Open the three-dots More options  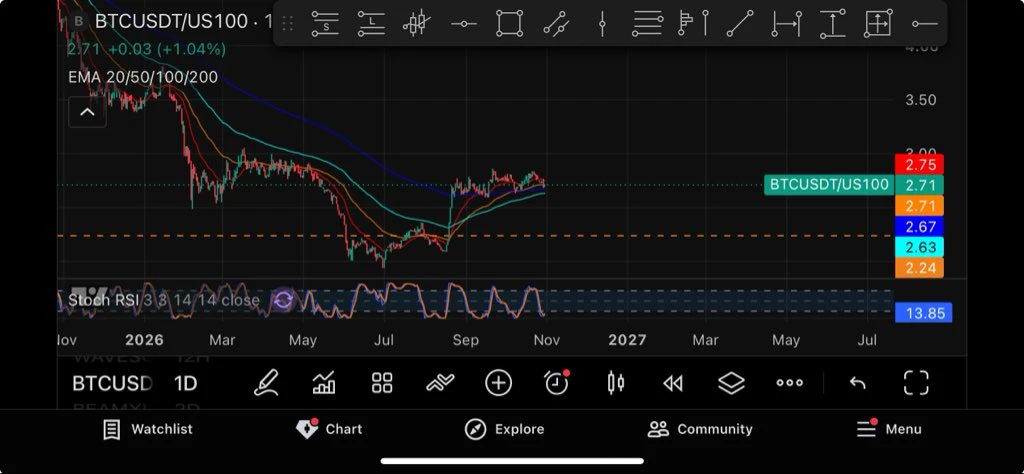click(x=790, y=383)
